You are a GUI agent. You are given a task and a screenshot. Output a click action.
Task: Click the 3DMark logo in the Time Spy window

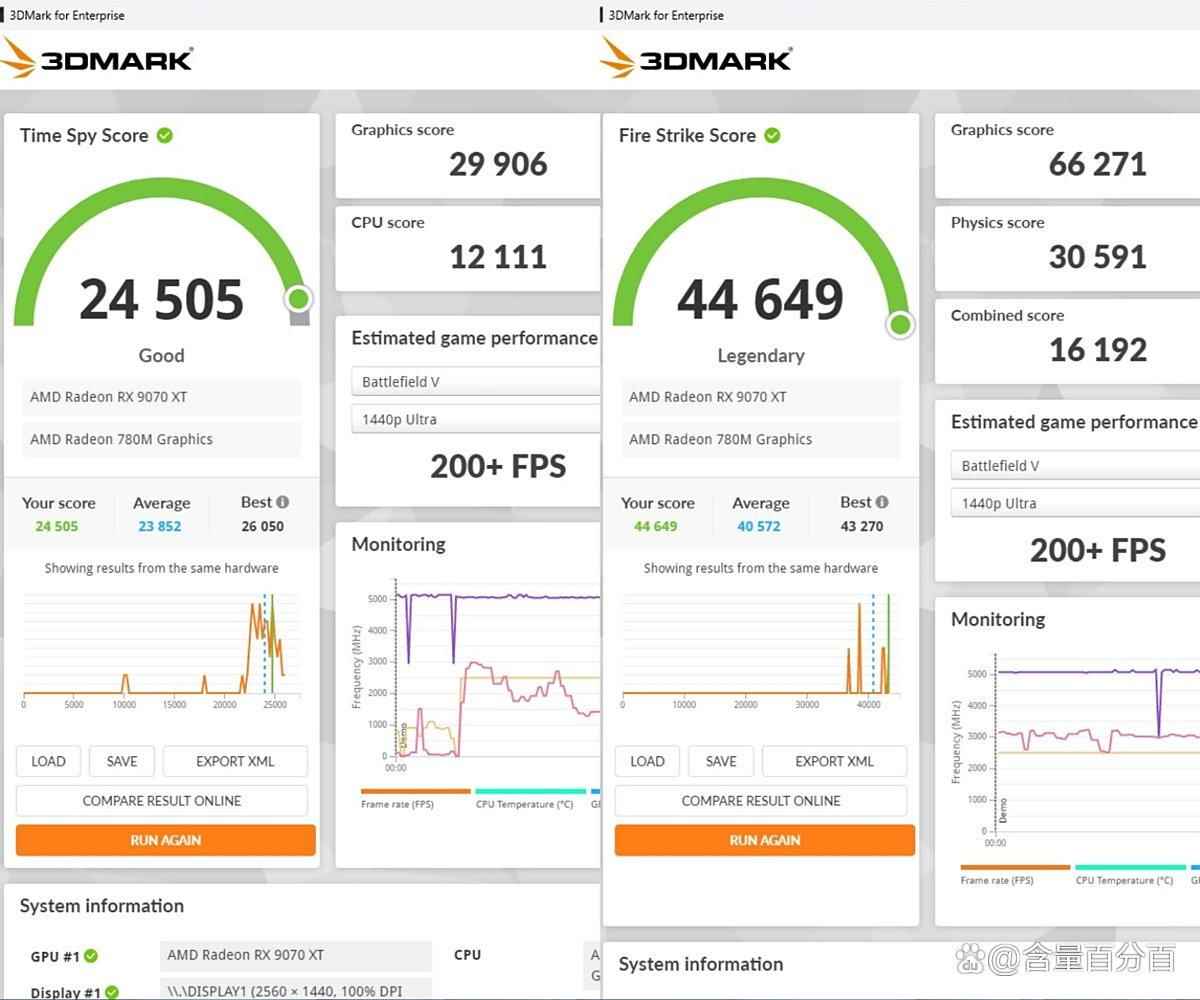pyautogui.click(x=97, y=58)
